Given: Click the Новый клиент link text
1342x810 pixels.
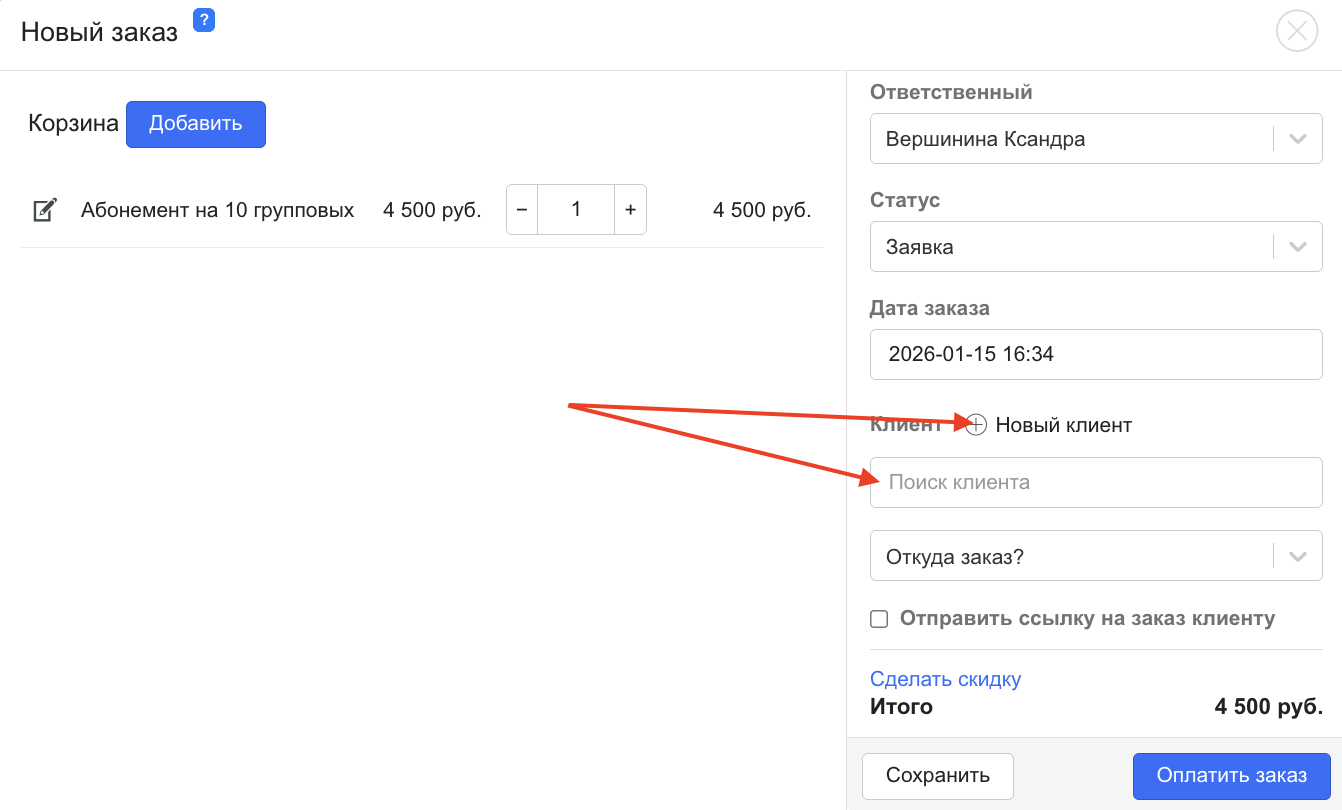Looking at the screenshot, I should pyautogui.click(x=1063, y=425).
